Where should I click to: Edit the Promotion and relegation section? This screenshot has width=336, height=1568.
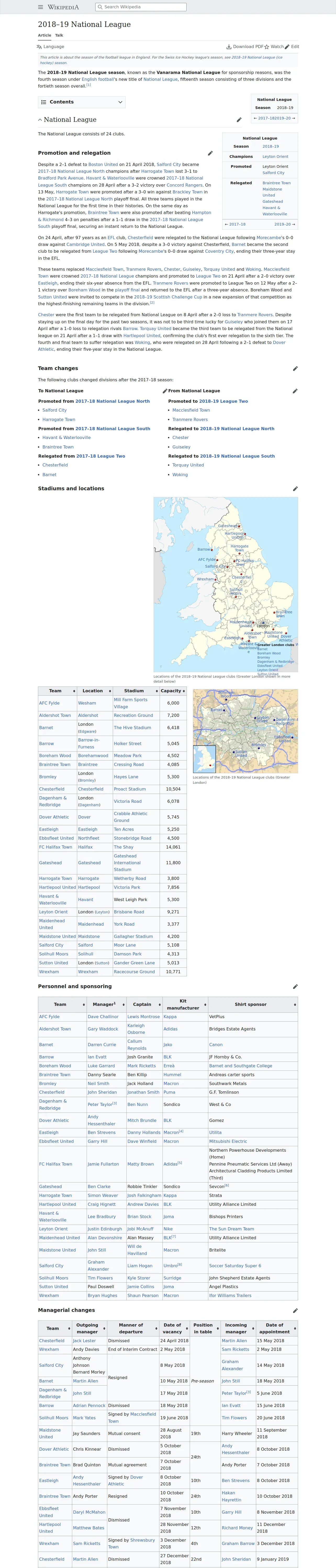[x=210, y=153]
